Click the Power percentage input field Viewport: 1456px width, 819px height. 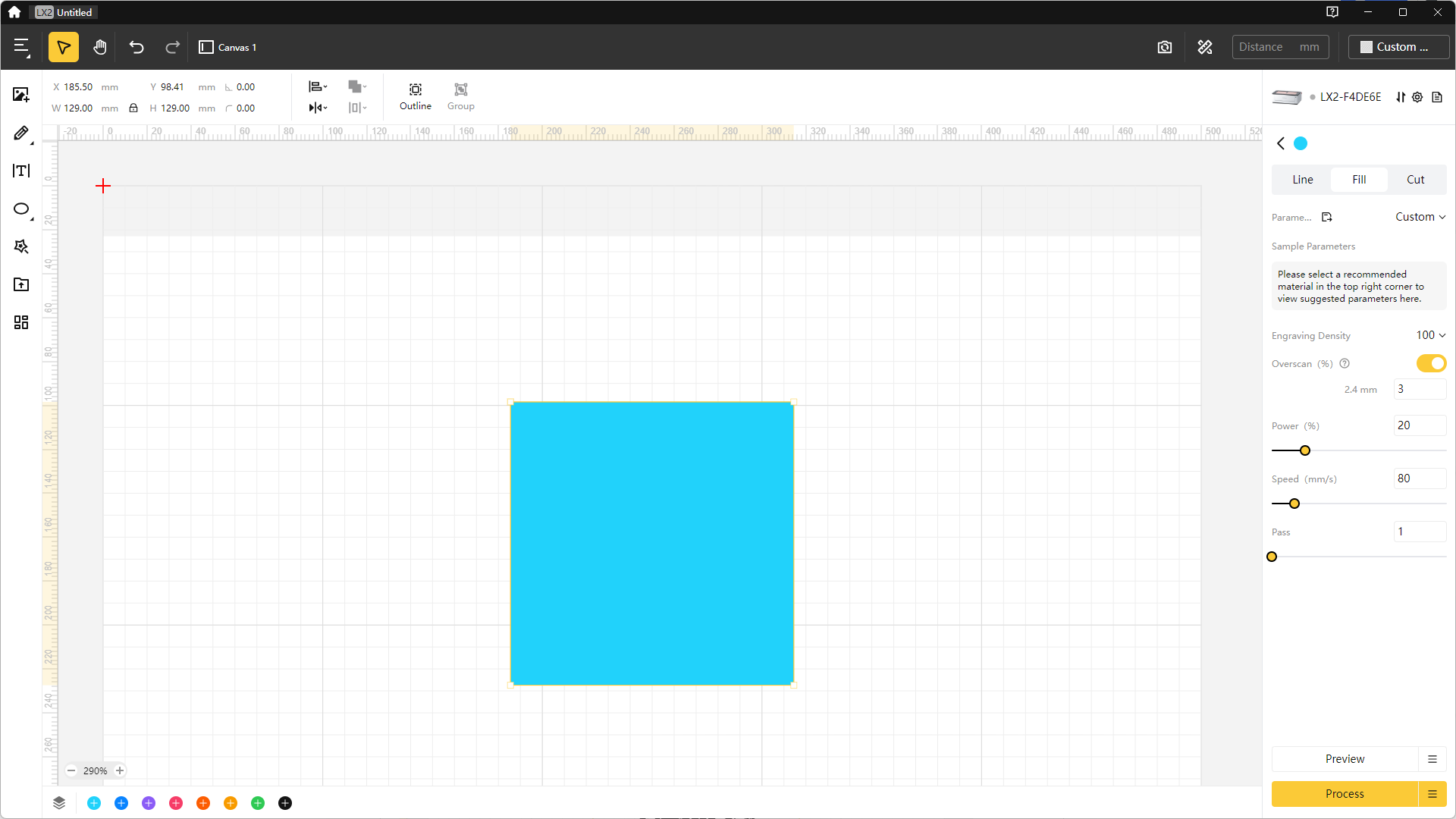pyautogui.click(x=1420, y=425)
